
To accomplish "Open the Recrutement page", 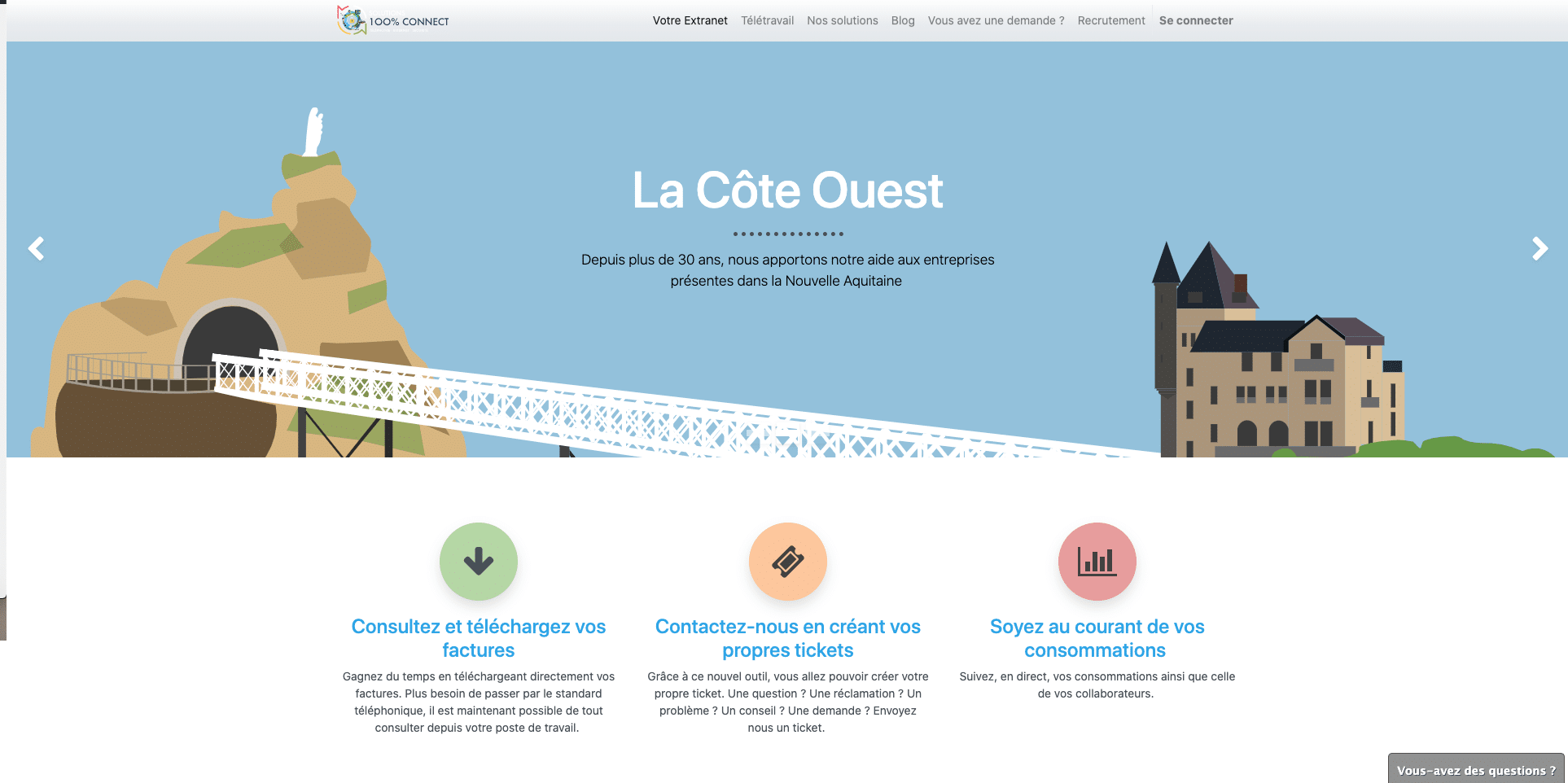I will (x=1111, y=20).
